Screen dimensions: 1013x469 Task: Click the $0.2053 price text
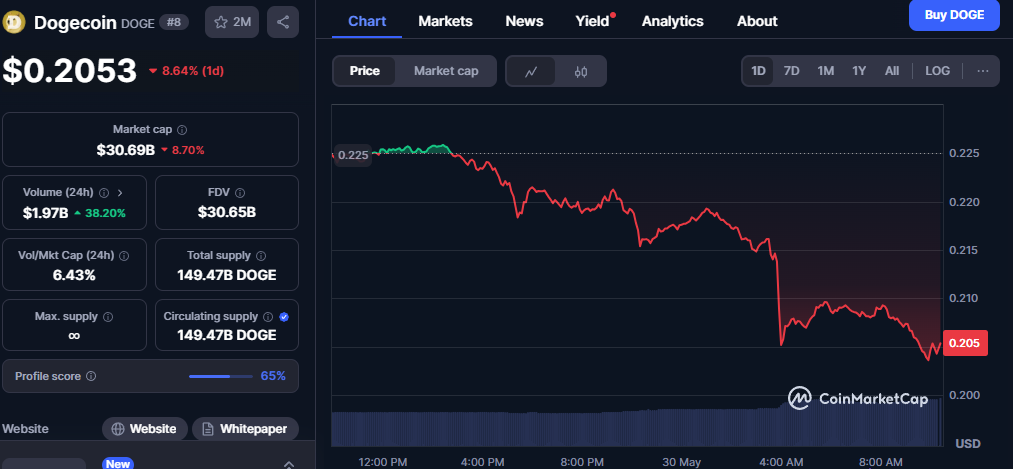click(70, 70)
